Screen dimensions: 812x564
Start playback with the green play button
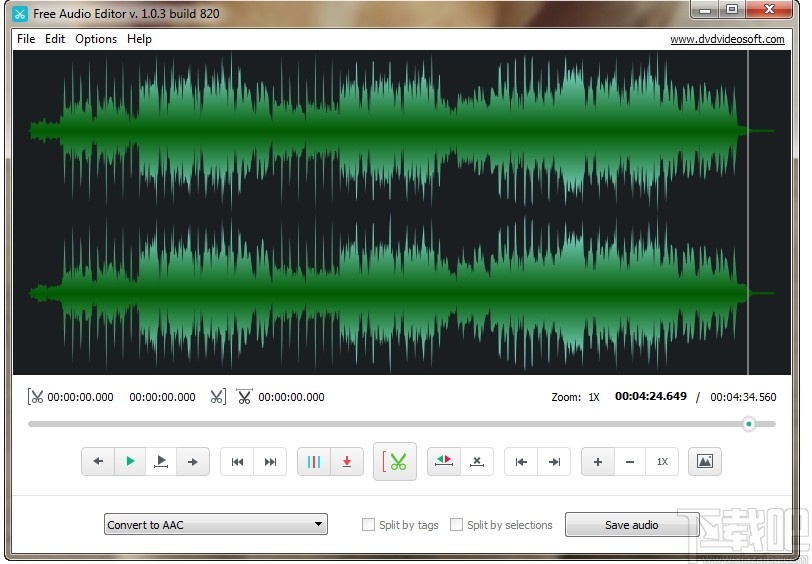pos(130,461)
